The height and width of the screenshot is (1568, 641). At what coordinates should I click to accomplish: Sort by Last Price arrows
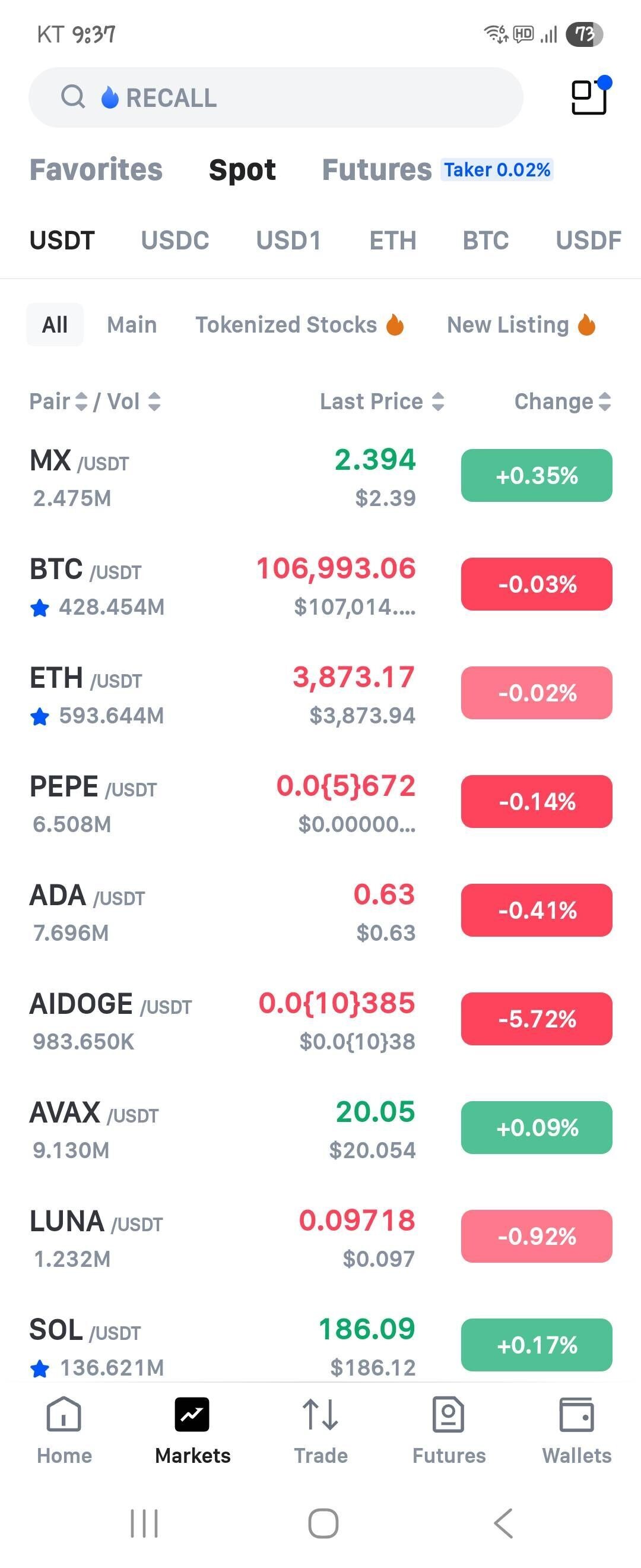[x=438, y=402]
